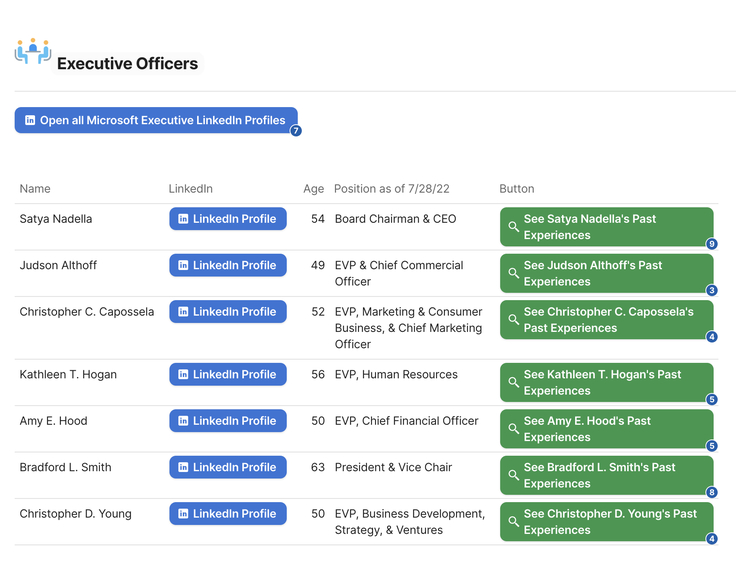Screen dimensions: 736x573
Task: Click EVP, Marketing & Consumer Business cell
Action: [x=408, y=328]
